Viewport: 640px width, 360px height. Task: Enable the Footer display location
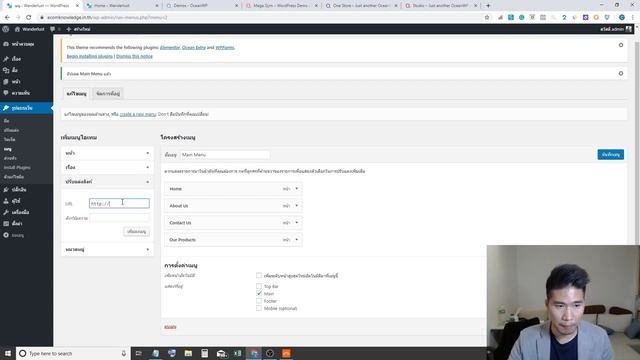[259, 301]
